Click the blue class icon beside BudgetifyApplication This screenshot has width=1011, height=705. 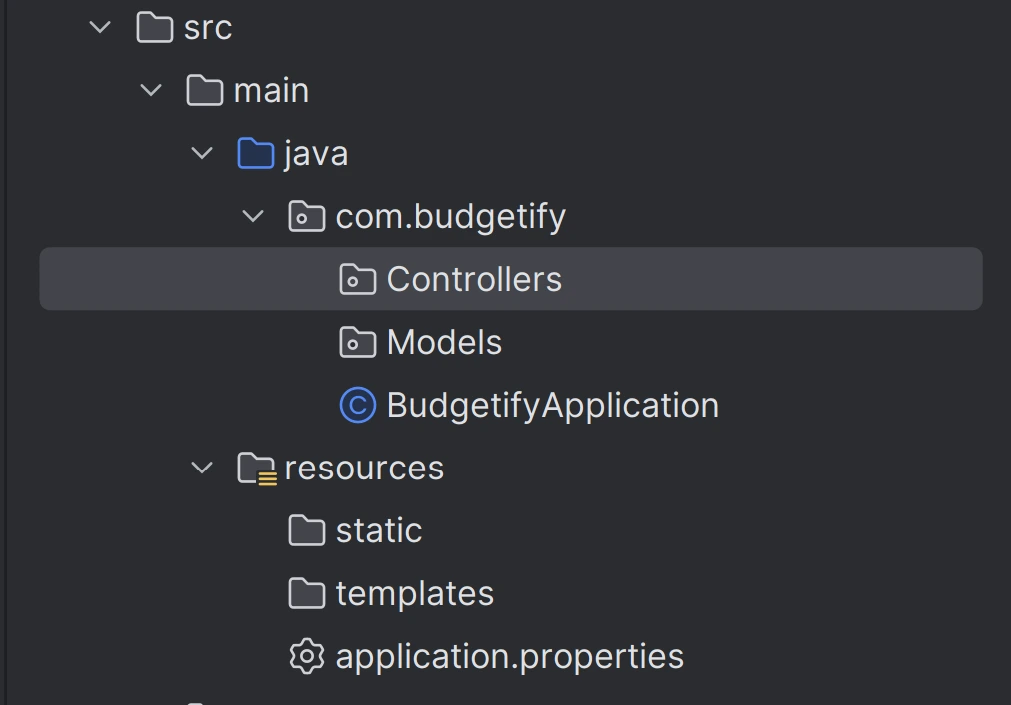pyautogui.click(x=357, y=405)
